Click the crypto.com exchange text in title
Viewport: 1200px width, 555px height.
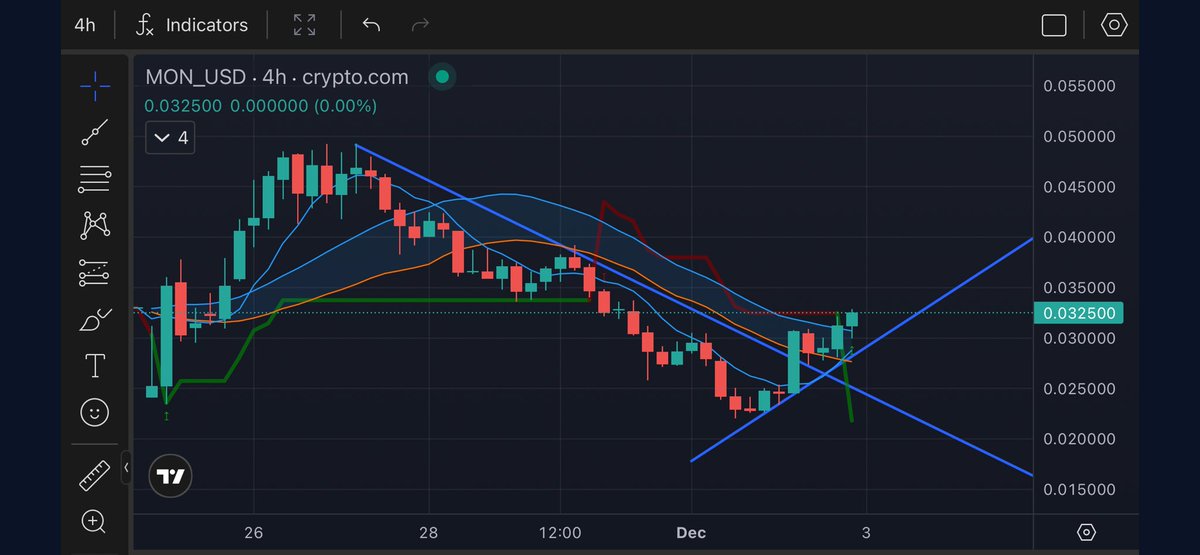coord(356,77)
